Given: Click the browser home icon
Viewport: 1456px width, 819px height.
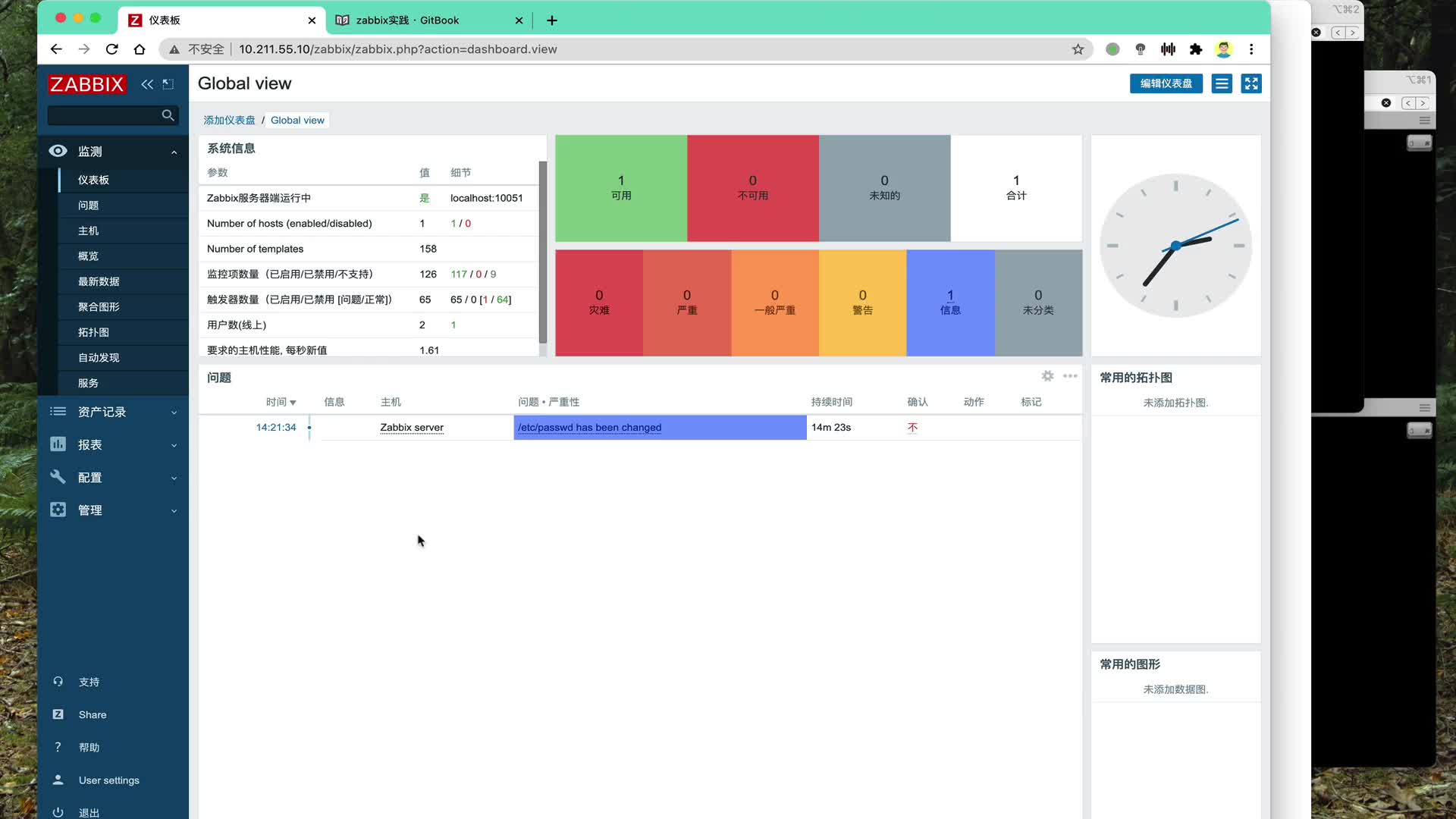Looking at the screenshot, I should tap(140, 49).
